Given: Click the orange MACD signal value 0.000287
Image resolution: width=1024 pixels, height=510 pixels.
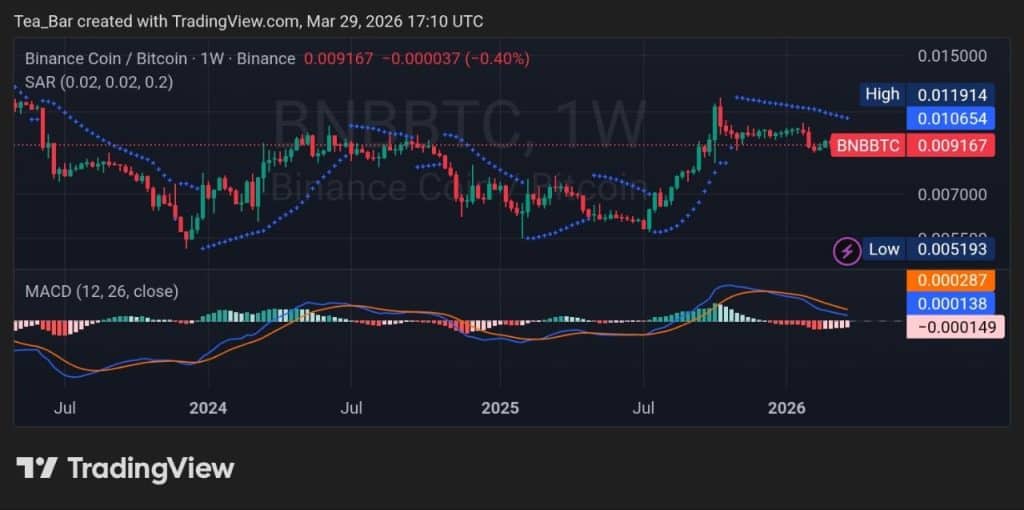Looking at the screenshot, I should tap(952, 281).
